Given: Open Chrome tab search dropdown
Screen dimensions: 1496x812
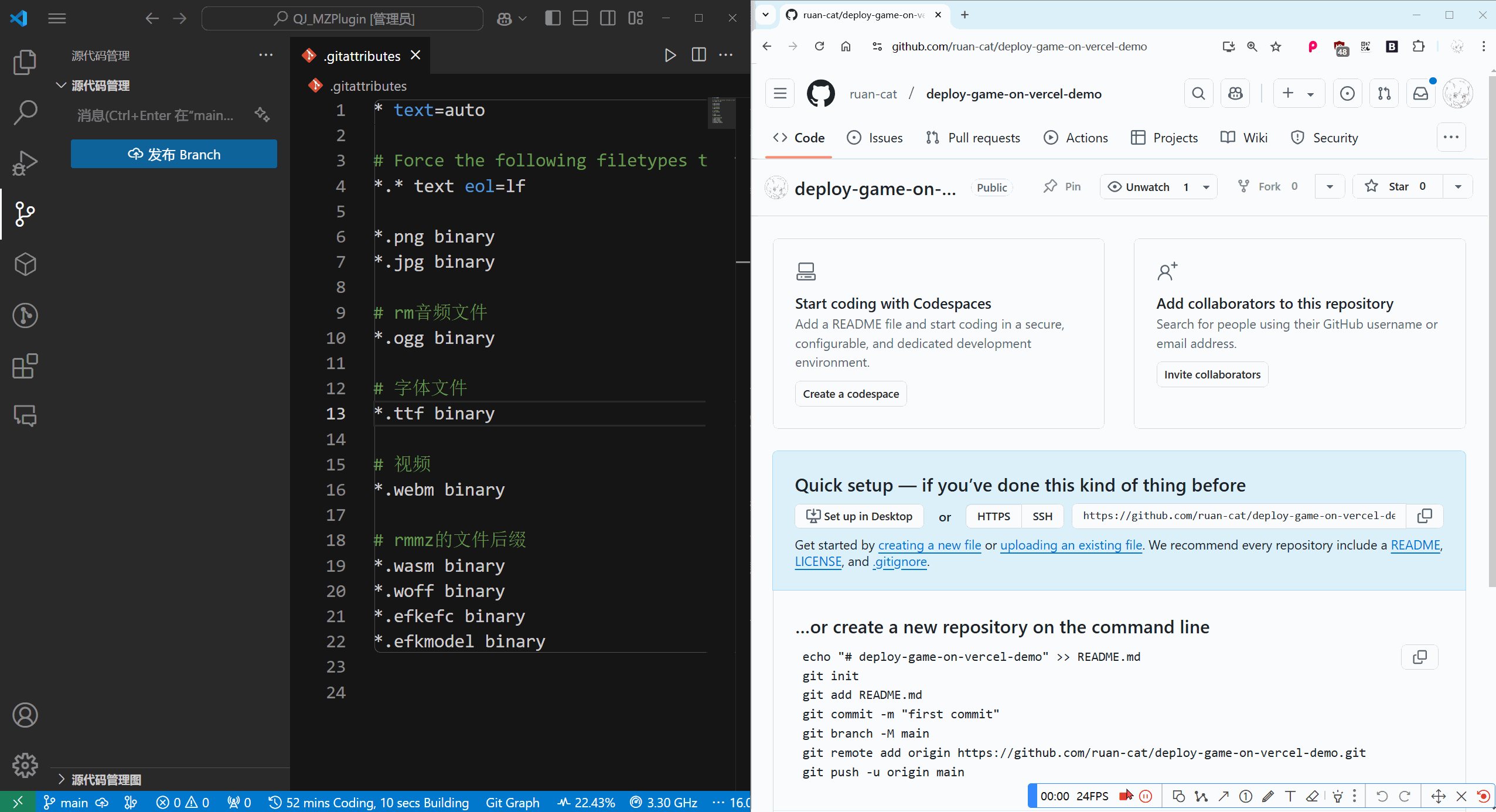Looking at the screenshot, I should (x=765, y=15).
